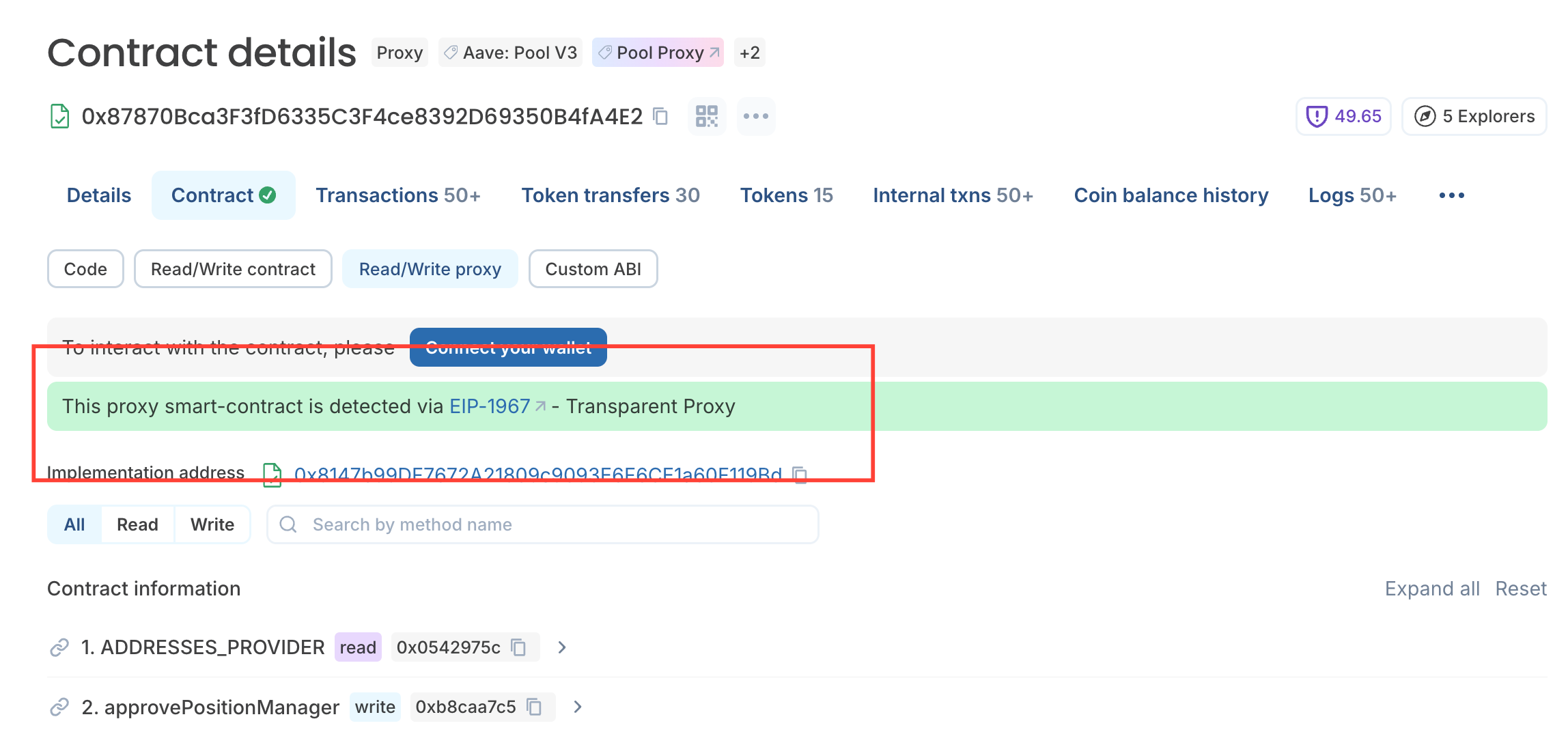
Task: Expand the ADDRESSES_PROVIDER method entry
Action: tap(561, 647)
